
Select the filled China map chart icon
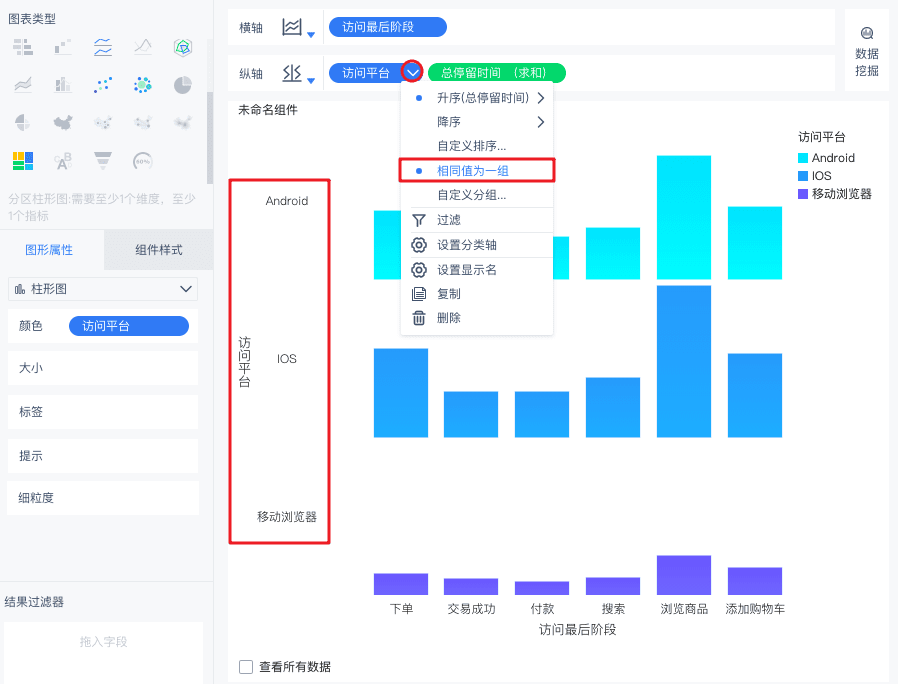[x=63, y=123]
